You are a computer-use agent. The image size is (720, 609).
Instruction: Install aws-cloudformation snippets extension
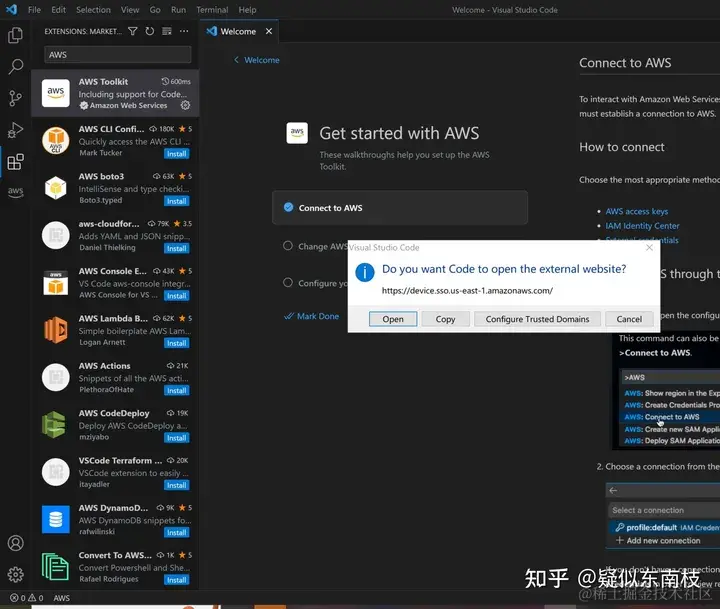point(177,248)
